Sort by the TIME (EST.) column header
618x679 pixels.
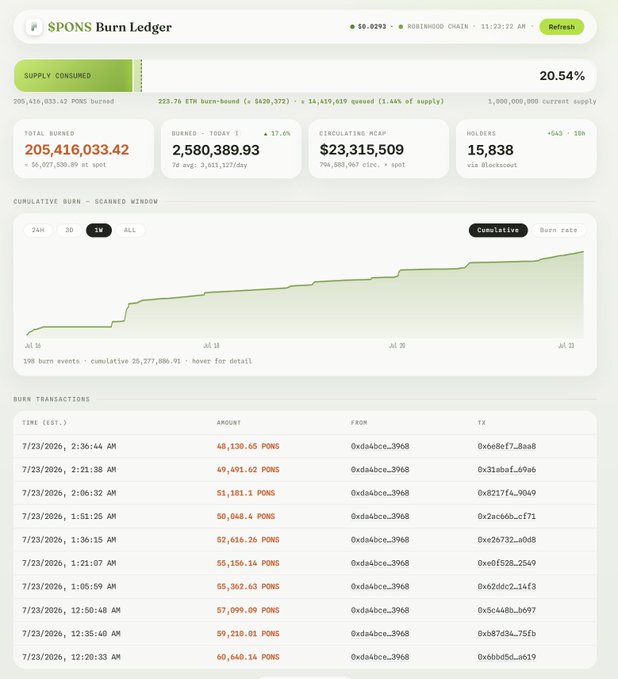tap(44, 423)
